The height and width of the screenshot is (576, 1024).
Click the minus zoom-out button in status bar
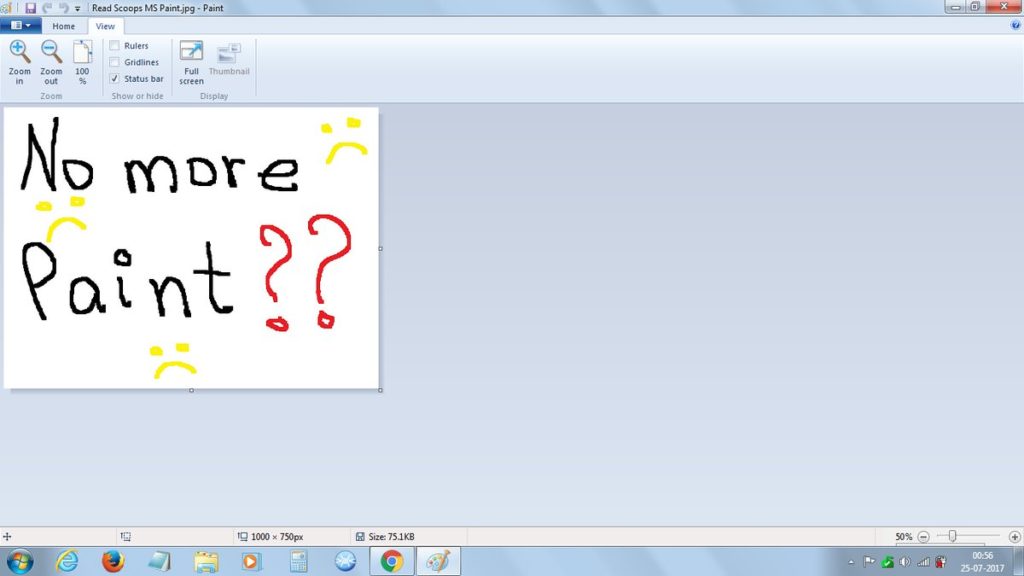pyautogui.click(x=923, y=537)
